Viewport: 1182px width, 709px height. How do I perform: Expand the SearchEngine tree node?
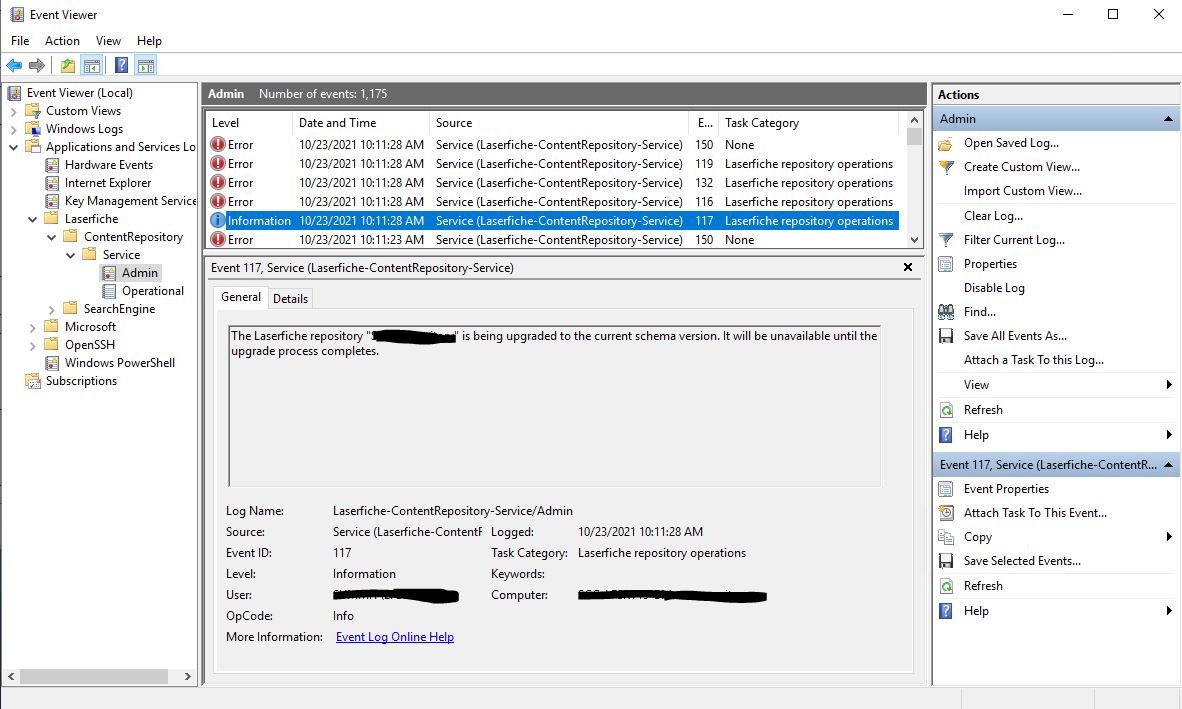point(52,309)
